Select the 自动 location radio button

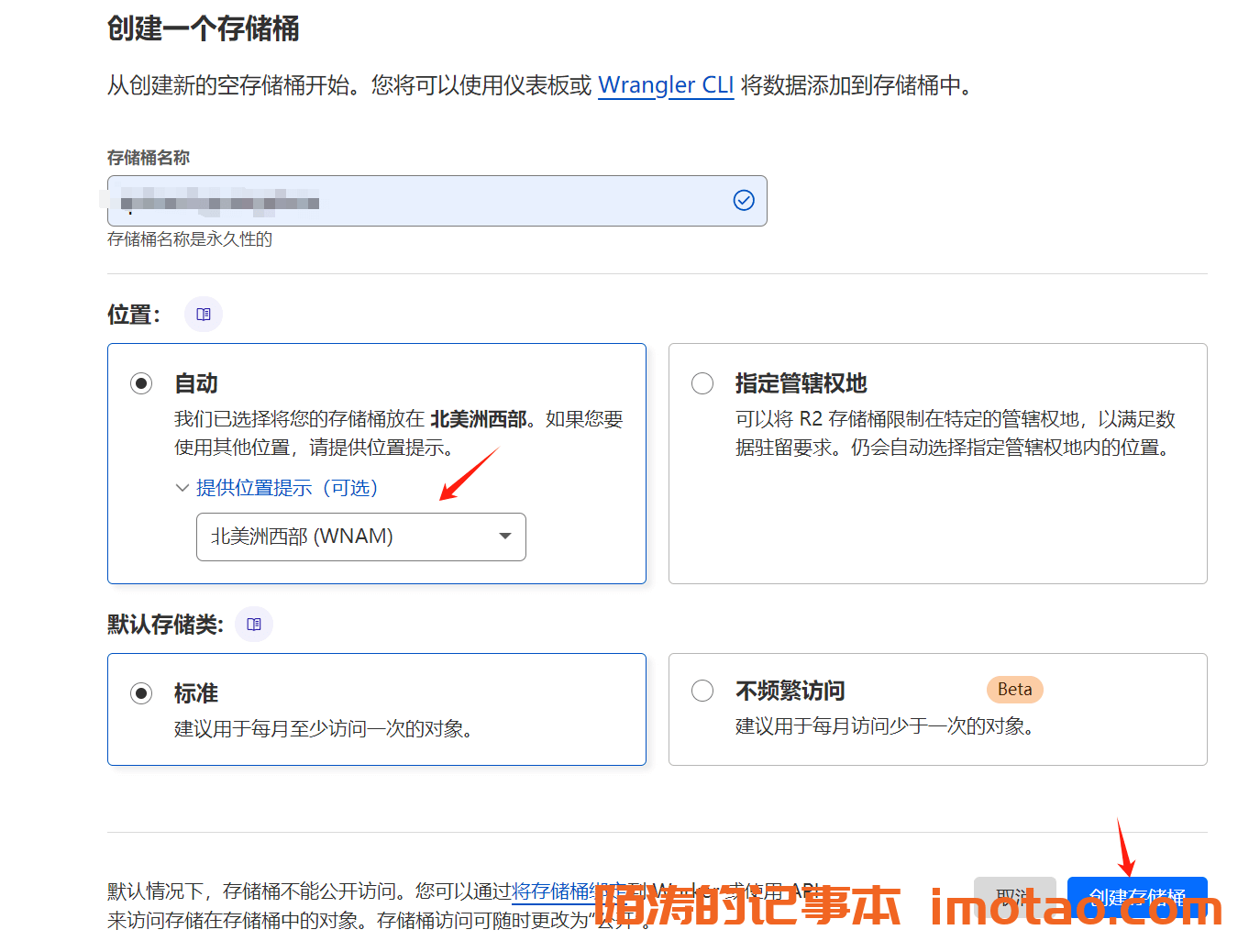point(141,383)
